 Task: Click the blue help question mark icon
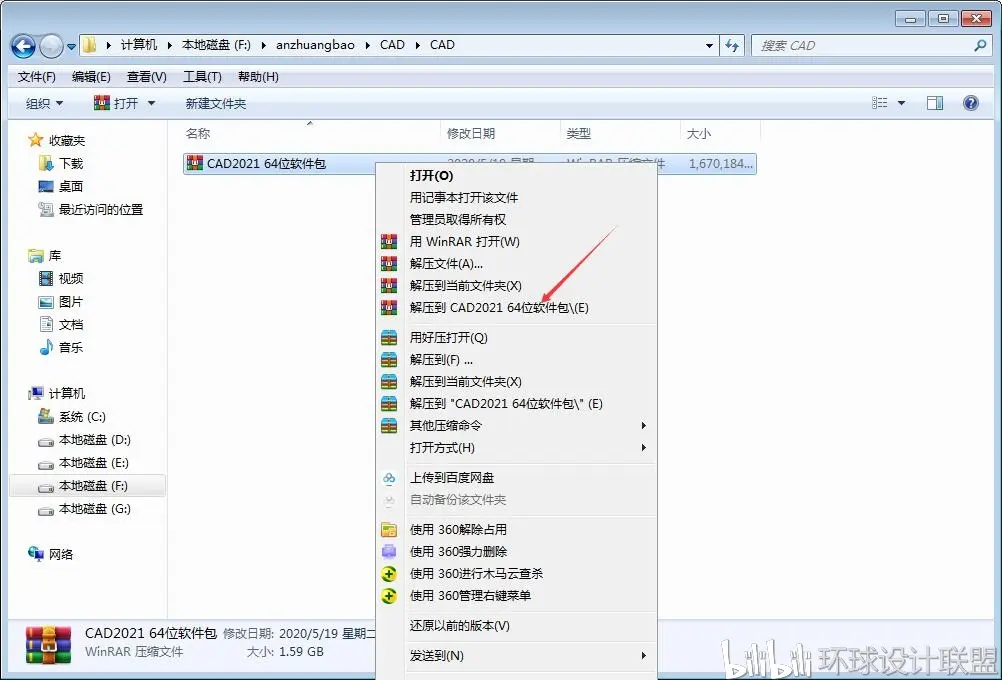(x=971, y=103)
